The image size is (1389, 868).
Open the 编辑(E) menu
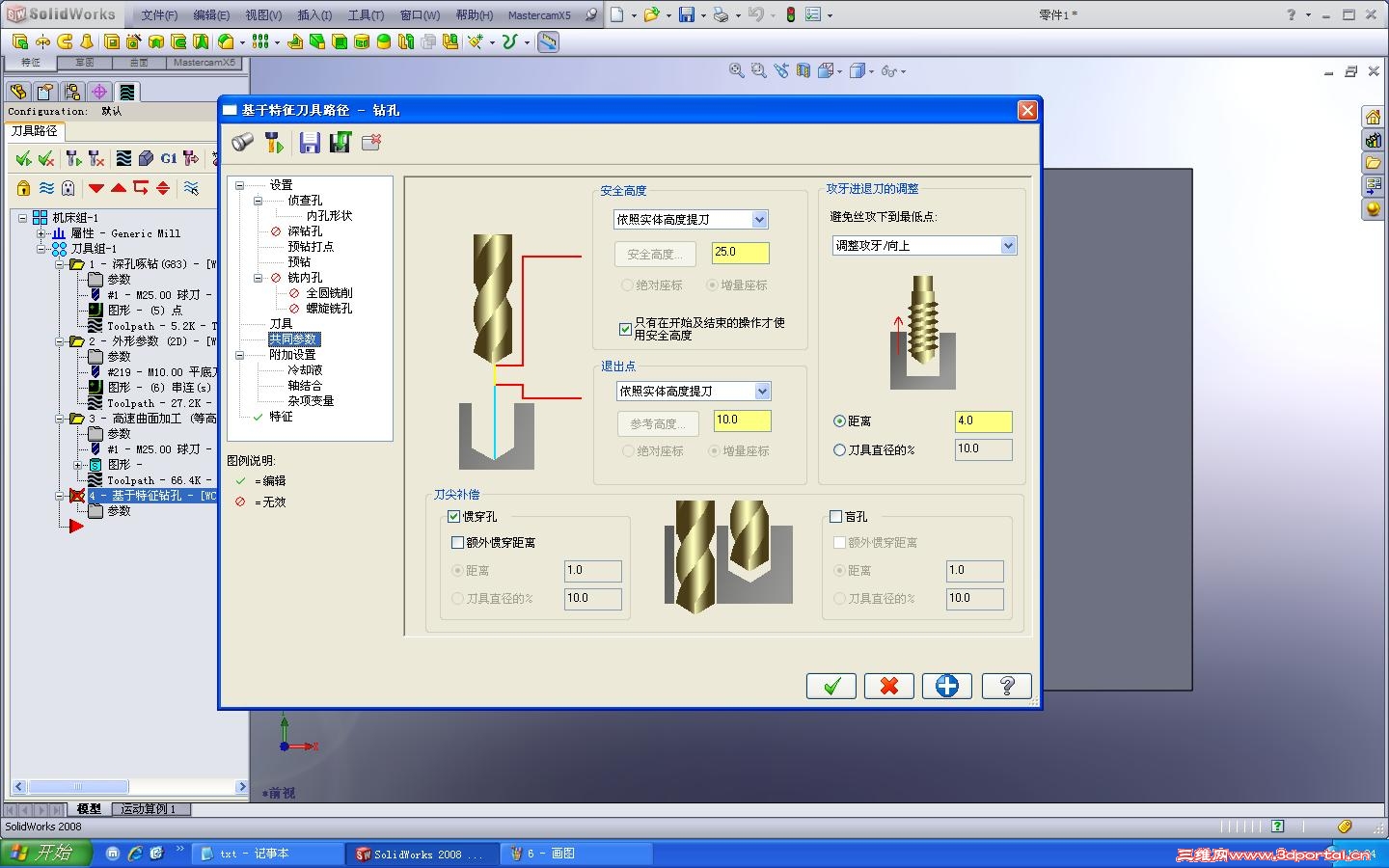tap(211, 15)
